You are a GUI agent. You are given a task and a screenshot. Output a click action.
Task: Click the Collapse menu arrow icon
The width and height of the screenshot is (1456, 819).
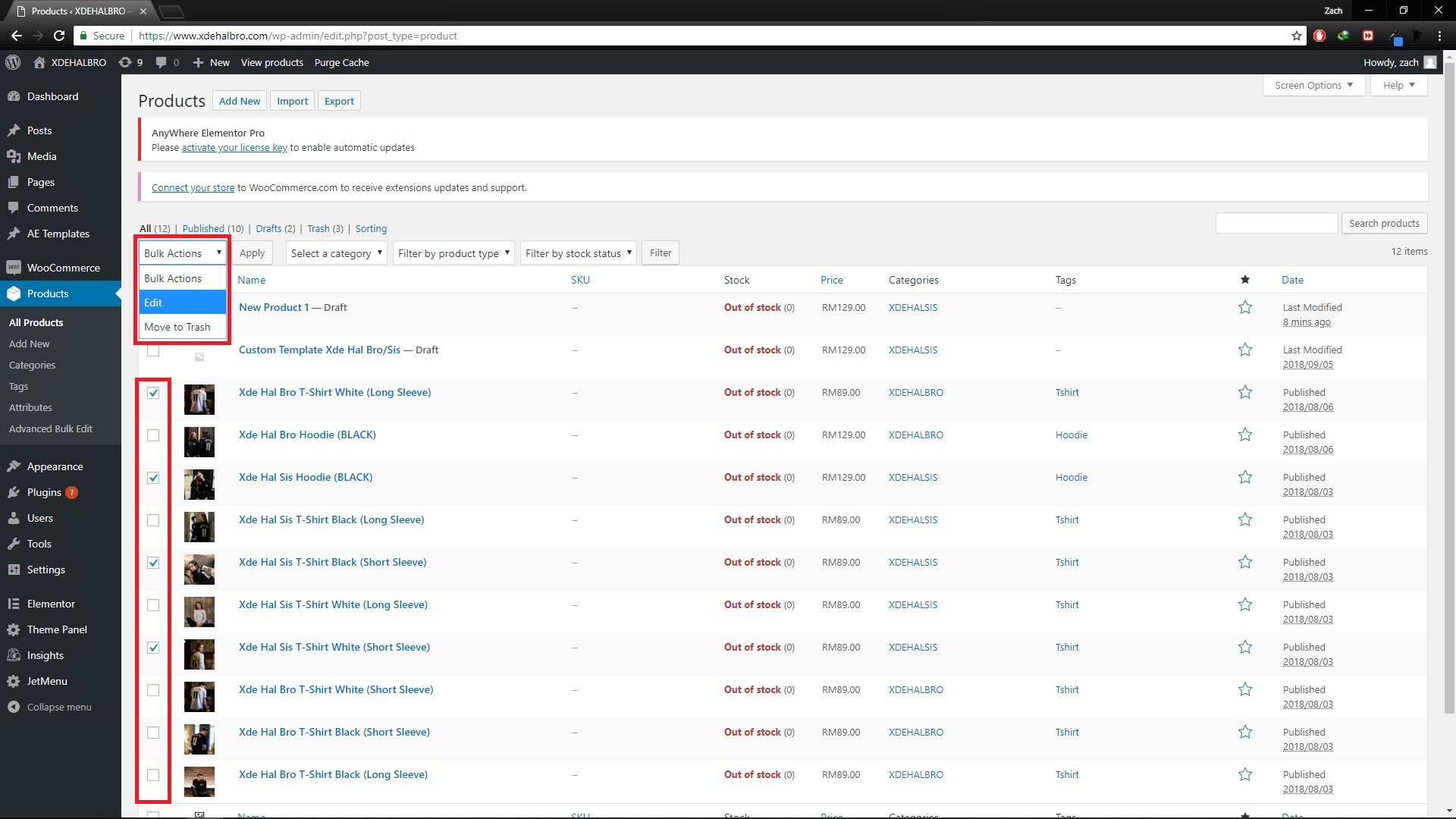pyautogui.click(x=14, y=707)
